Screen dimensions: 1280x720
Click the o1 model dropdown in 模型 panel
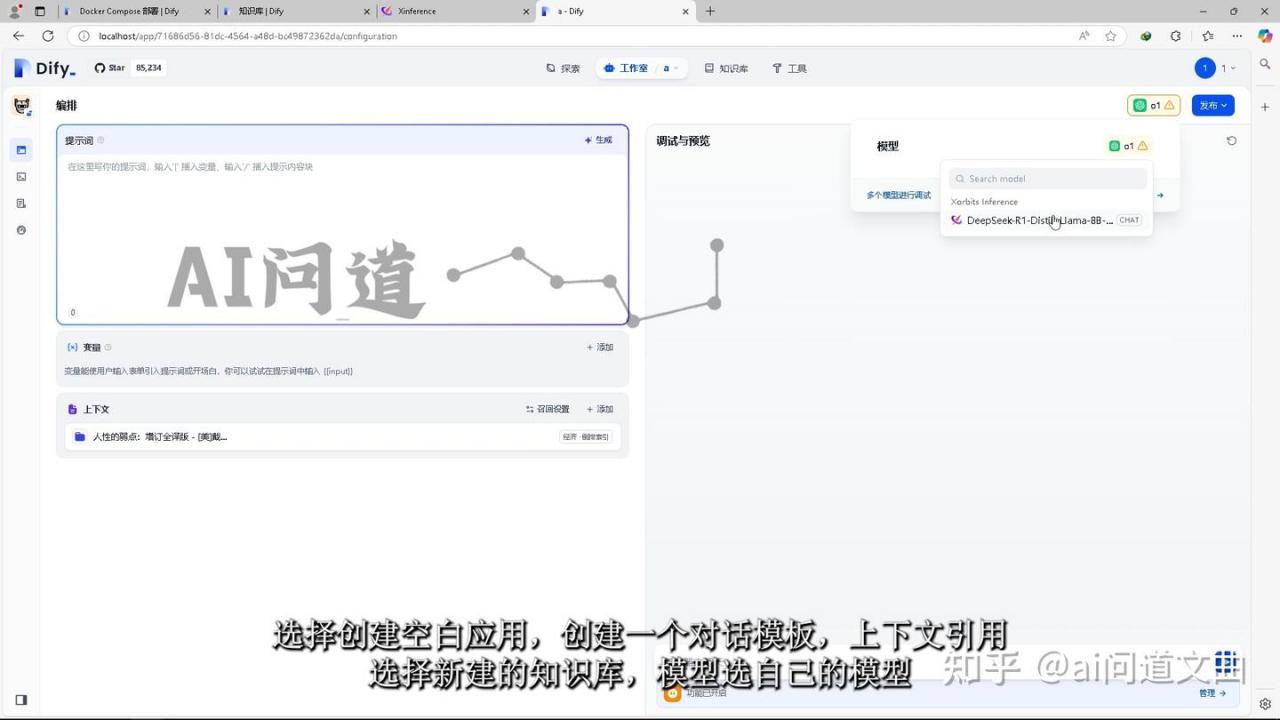(x=1128, y=146)
